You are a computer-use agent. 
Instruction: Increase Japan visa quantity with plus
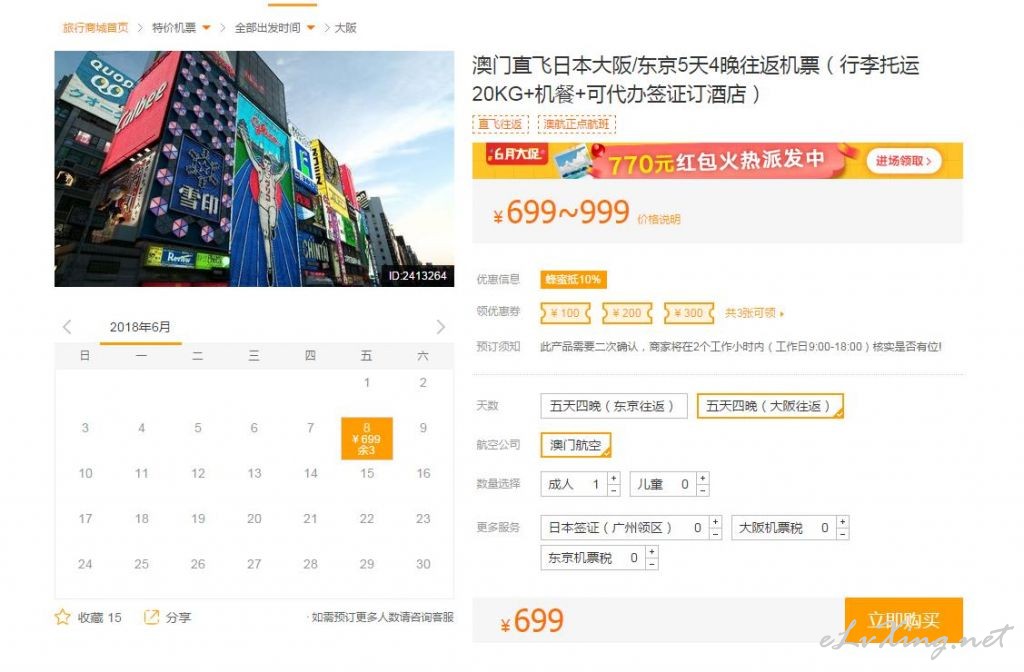click(x=716, y=522)
